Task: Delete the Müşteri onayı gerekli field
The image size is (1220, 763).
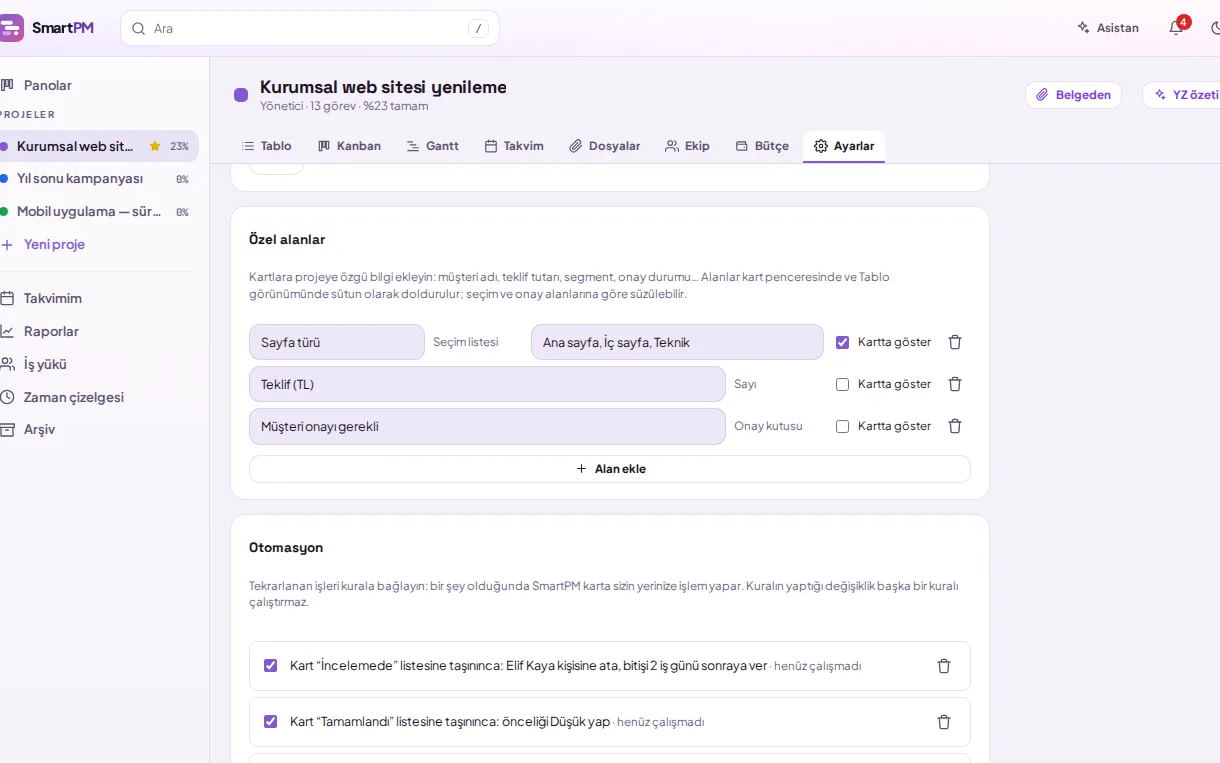Action: [955, 426]
